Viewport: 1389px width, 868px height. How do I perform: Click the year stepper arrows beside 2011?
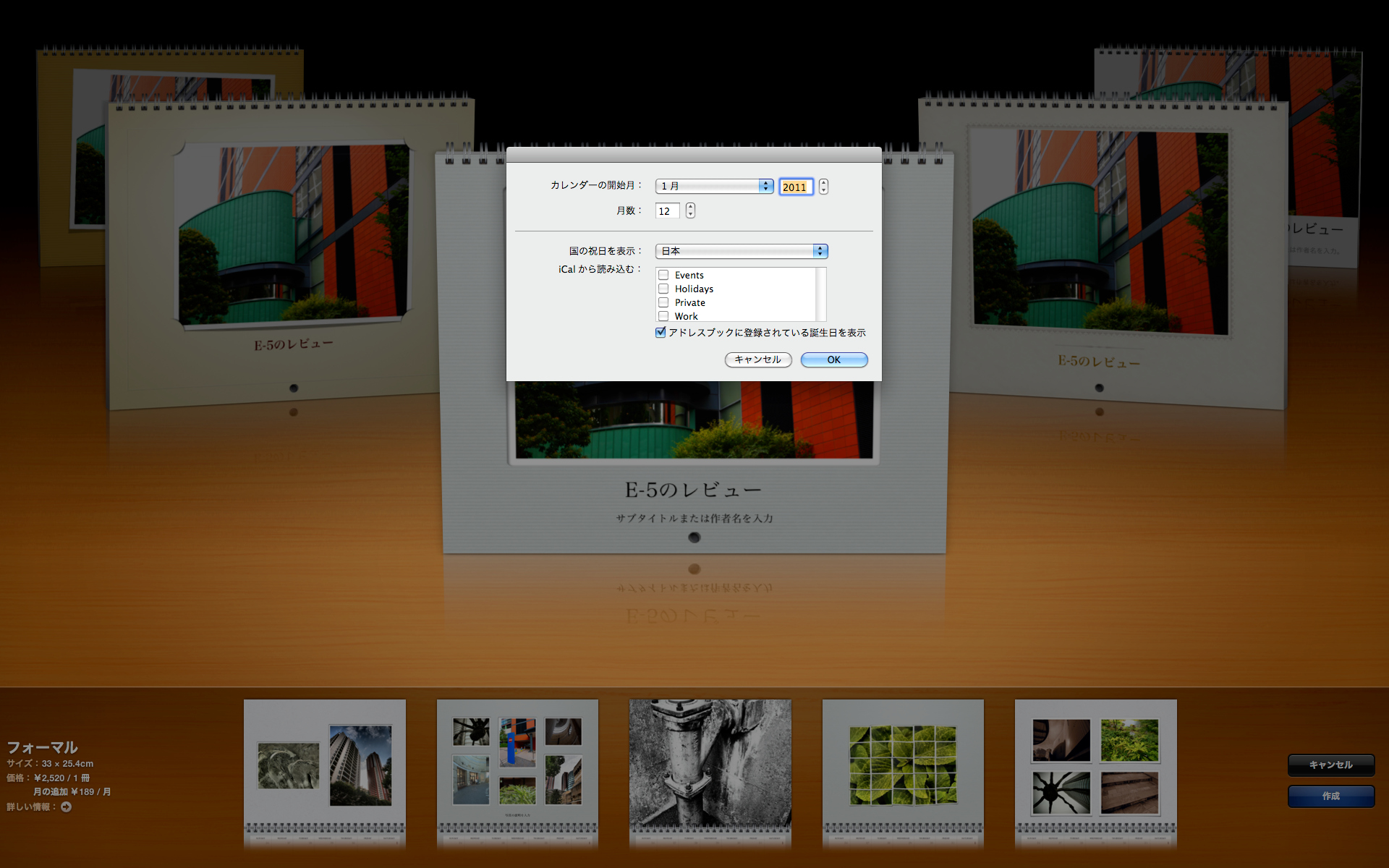point(823,187)
